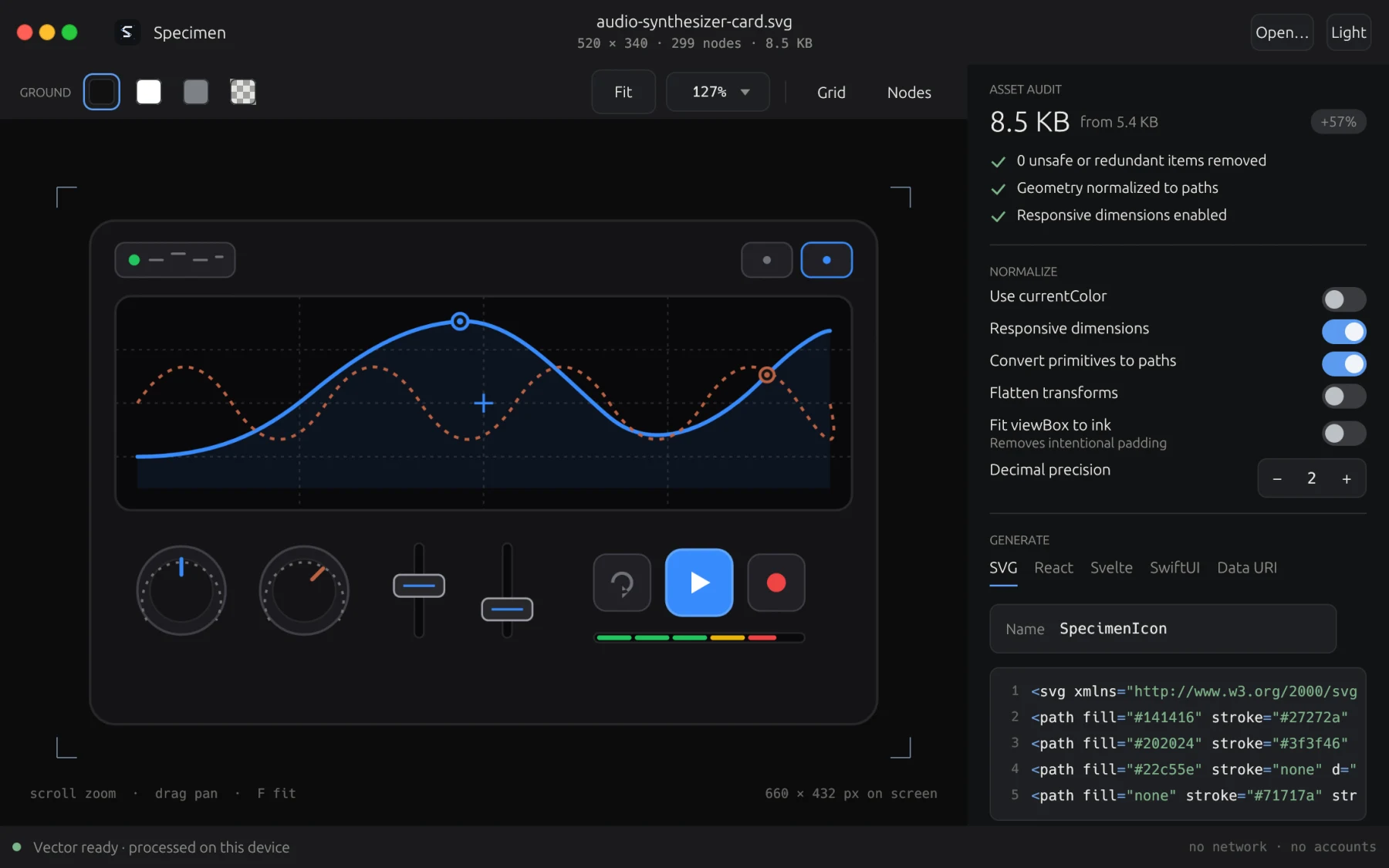Click the left fader handle
Screen dimensions: 1389x868
pyautogui.click(x=419, y=586)
